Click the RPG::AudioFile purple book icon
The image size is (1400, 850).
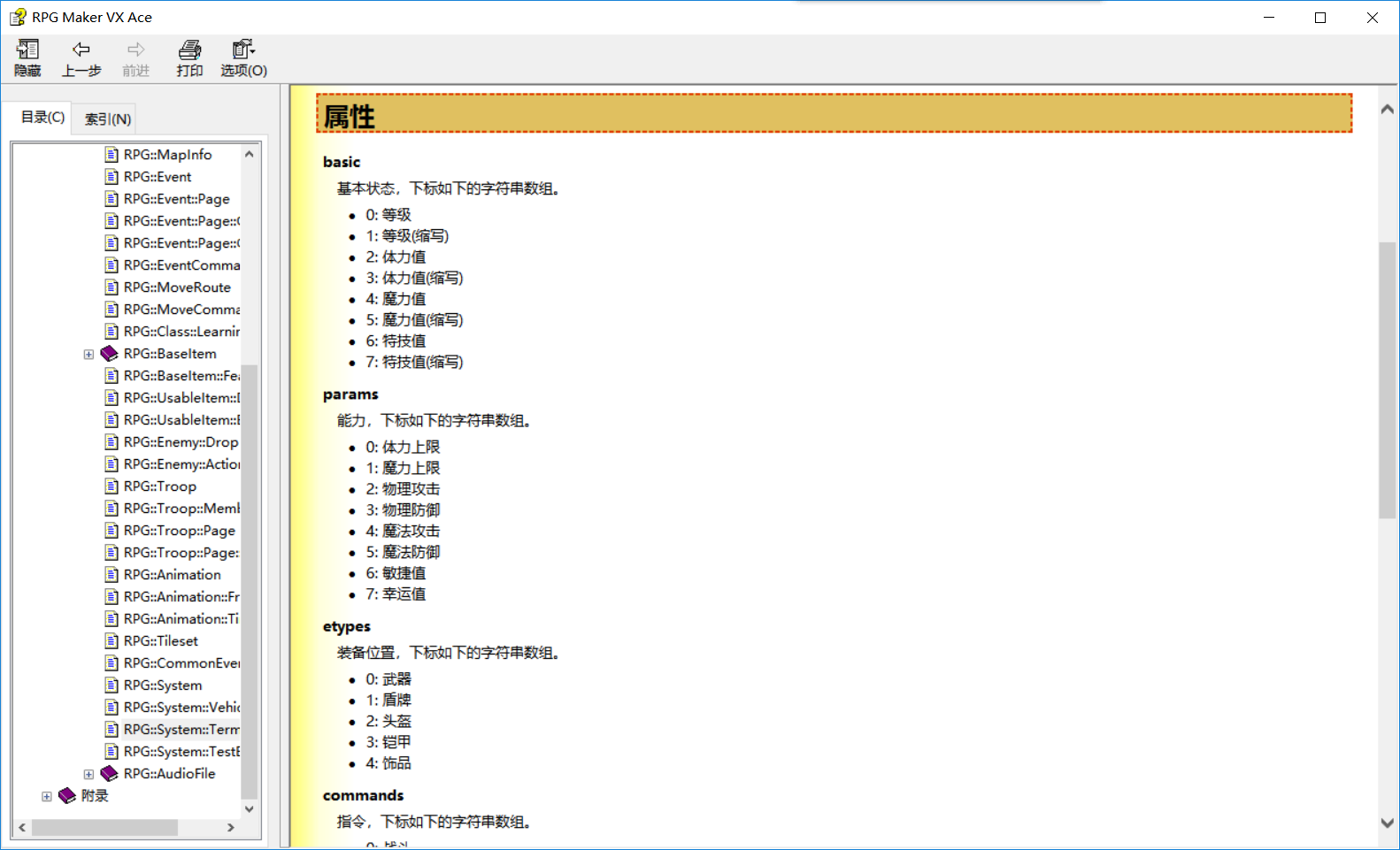pos(110,774)
